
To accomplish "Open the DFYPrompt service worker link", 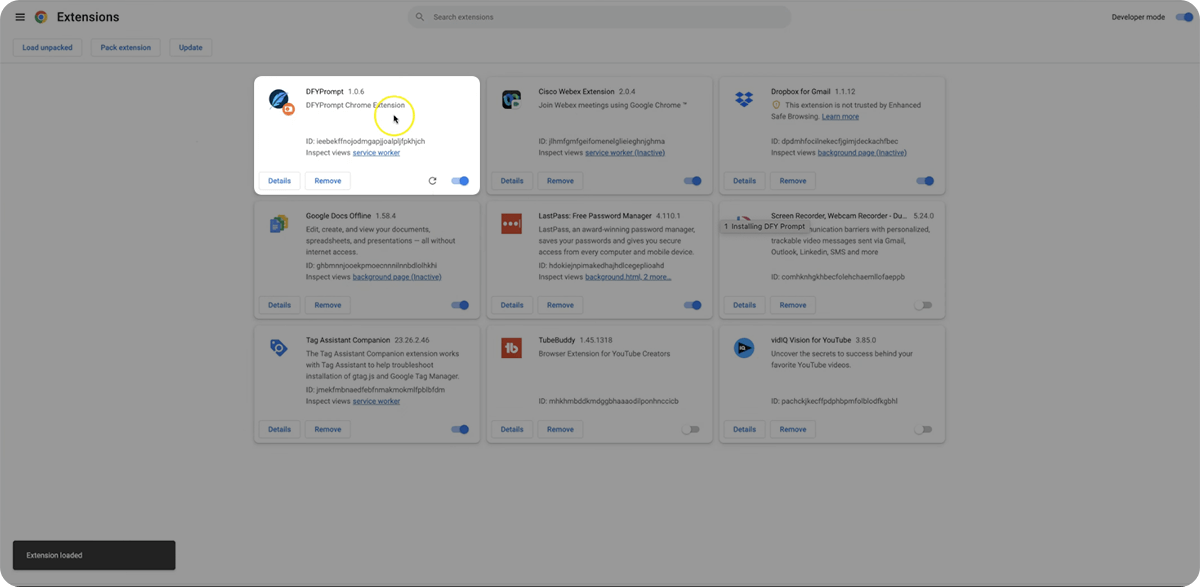I will [x=376, y=153].
